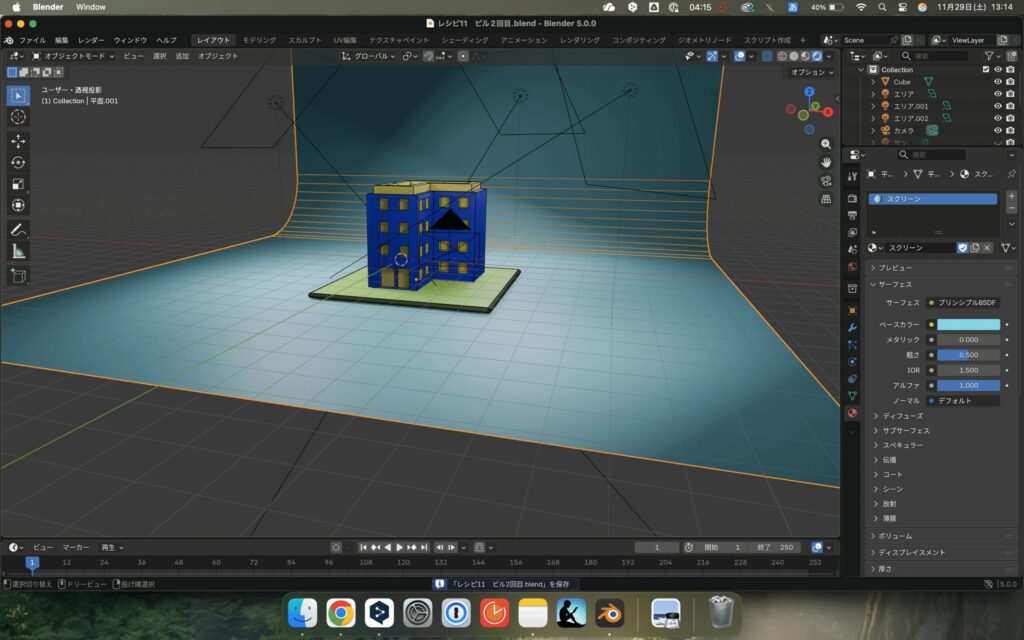Open the Tool properties tab
This screenshot has height=640, width=1024.
[x=852, y=176]
